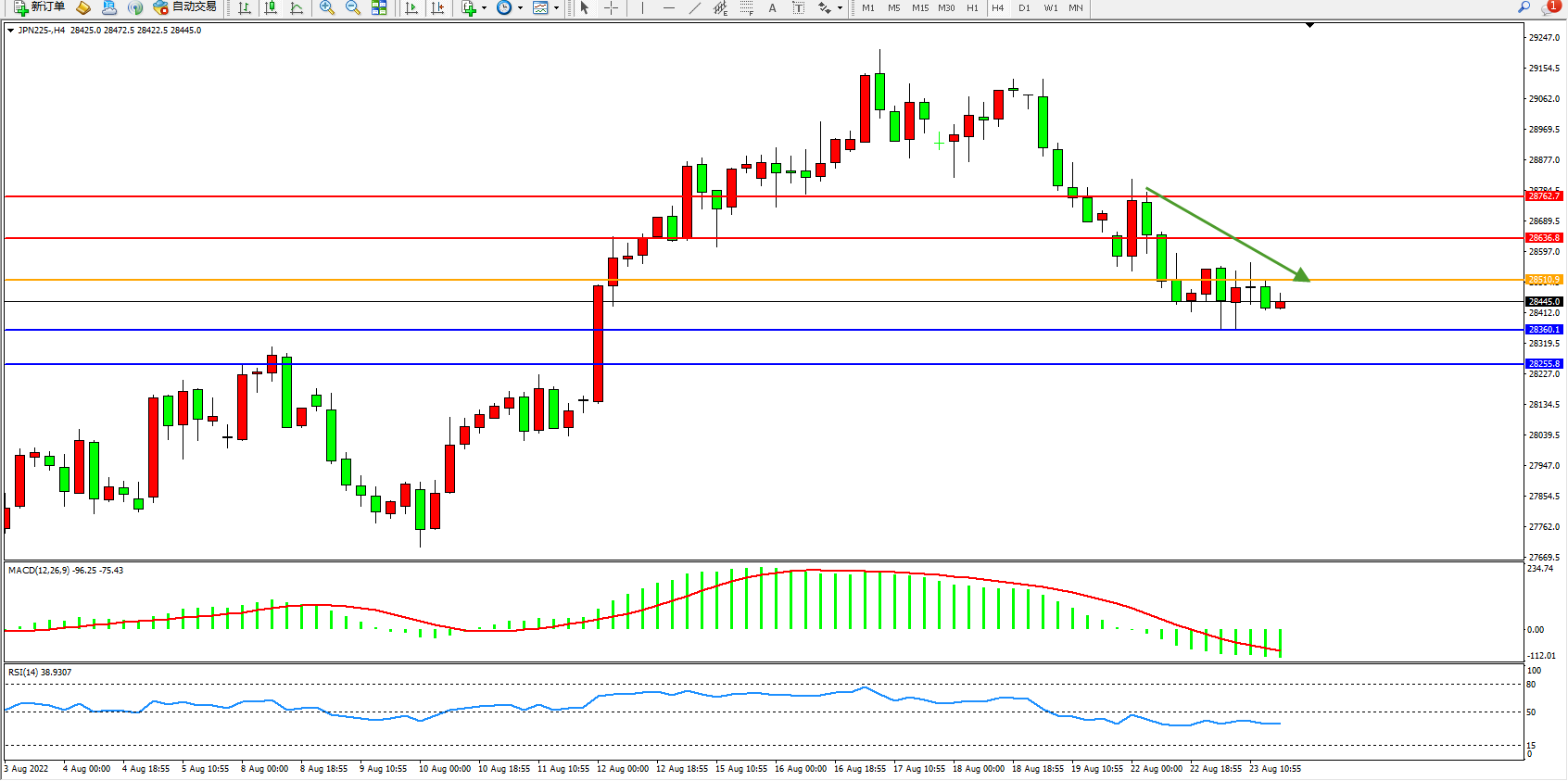Screen dimensions: 1568x781
Task: Switch to the D1 timeframe
Action: [1024, 7]
